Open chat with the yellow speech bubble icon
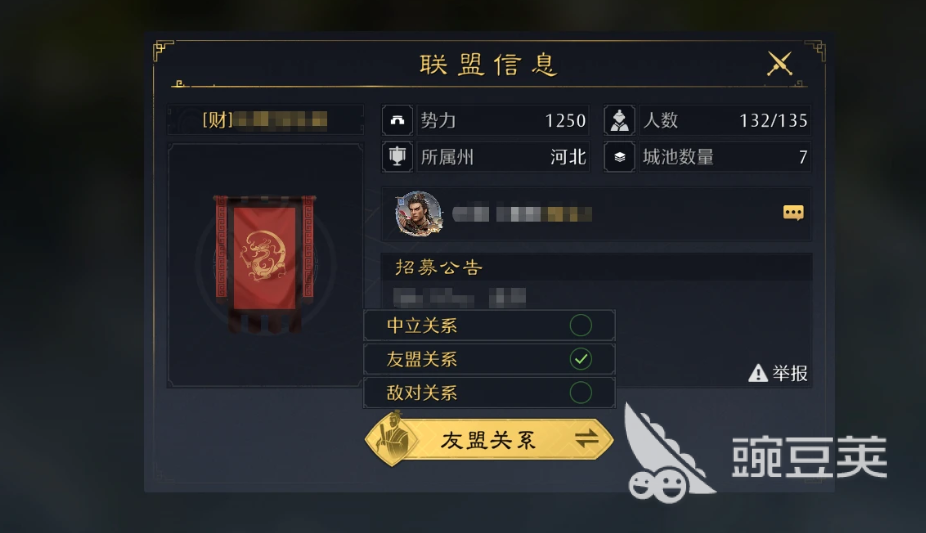 [x=793, y=212]
